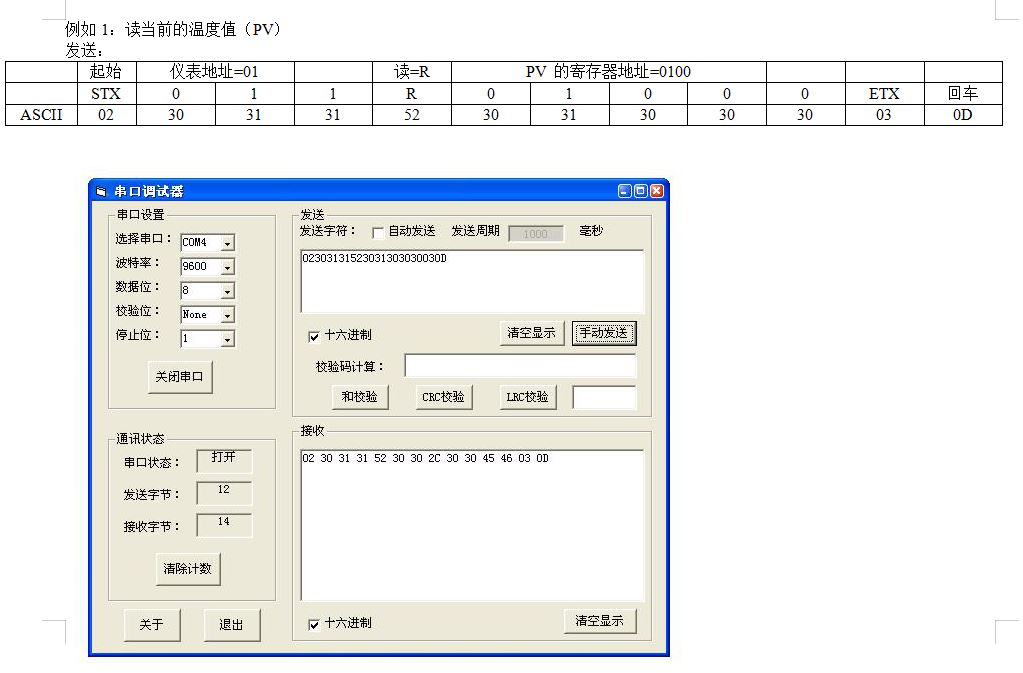Toggle 十六进制 checkbox in the receive panel
Image resolution: width=1023 pixels, height=673 pixels.
click(x=315, y=624)
